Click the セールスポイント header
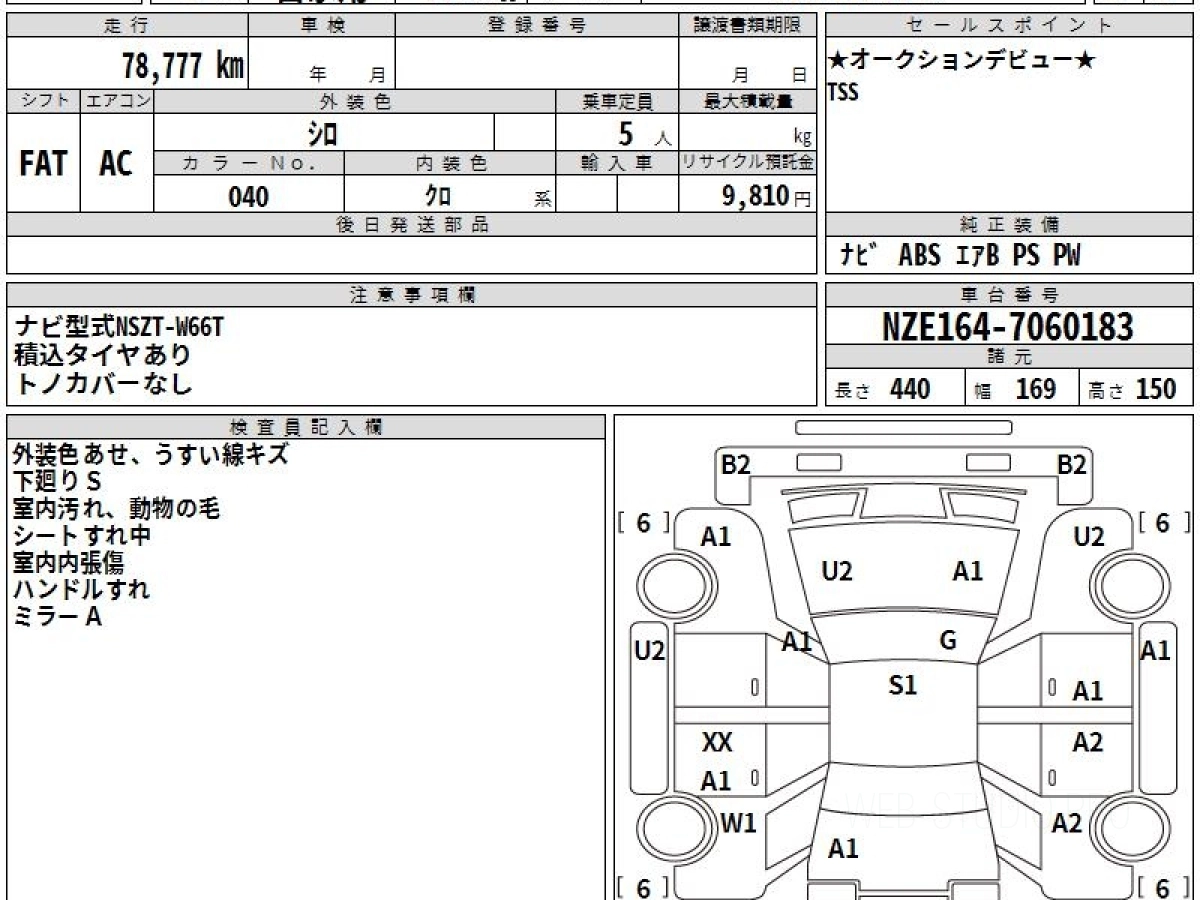 pyautogui.click(x=1009, y=26)
